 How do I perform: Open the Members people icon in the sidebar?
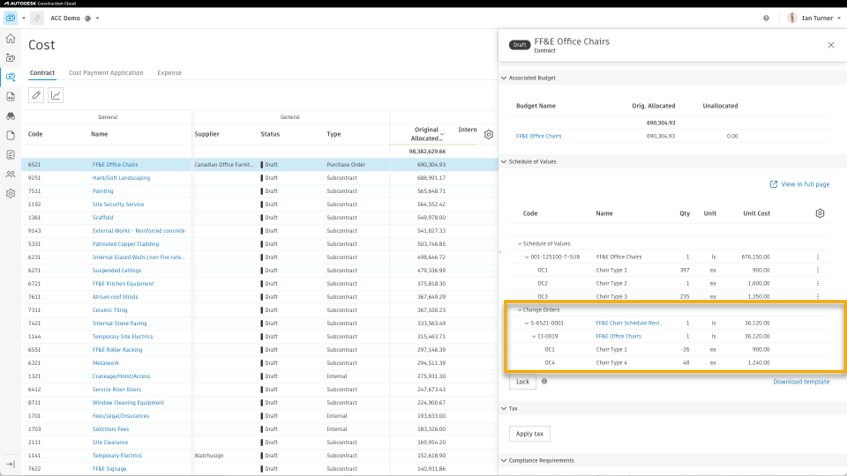click(x=10, y=175)
